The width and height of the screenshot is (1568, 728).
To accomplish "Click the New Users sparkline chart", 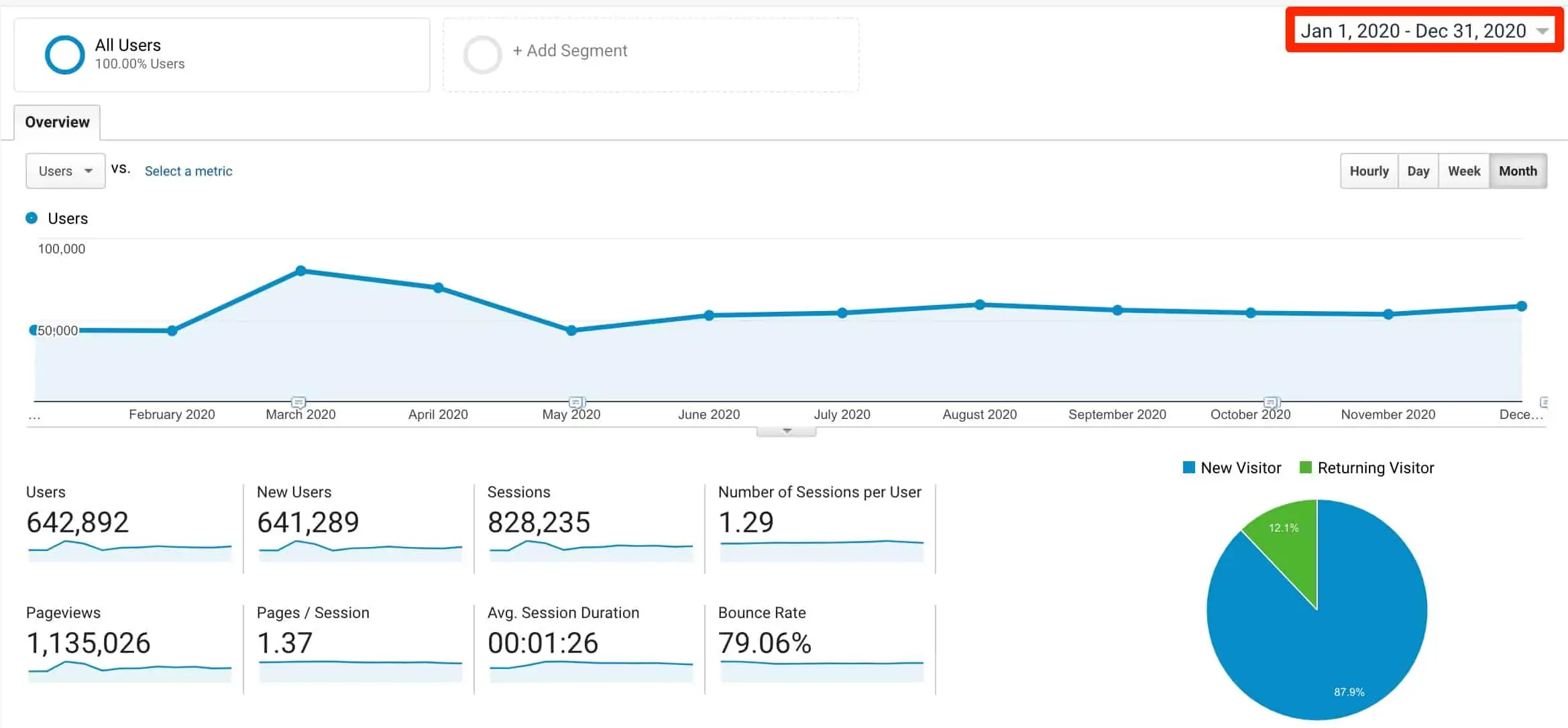I will pyautogui.click(x=360, y=550).
